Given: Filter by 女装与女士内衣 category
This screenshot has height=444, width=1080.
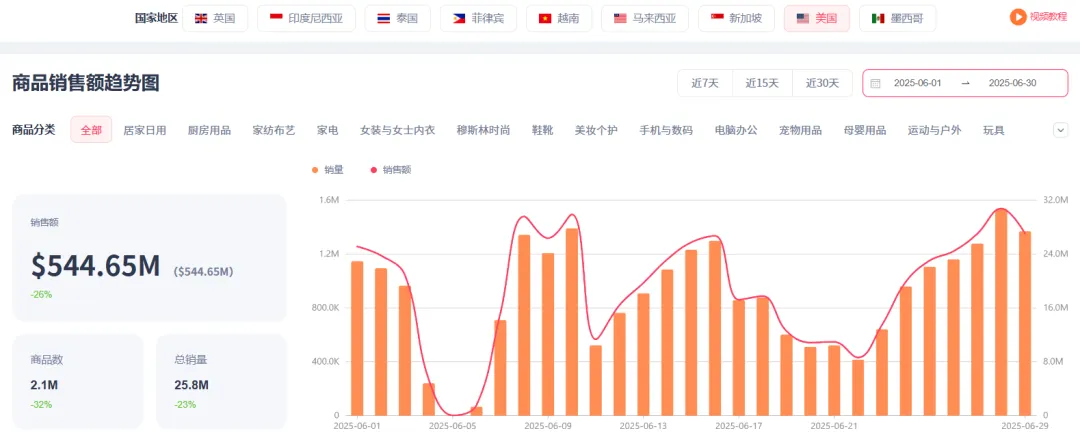Looking at the screenshot, I should point(397,130).
